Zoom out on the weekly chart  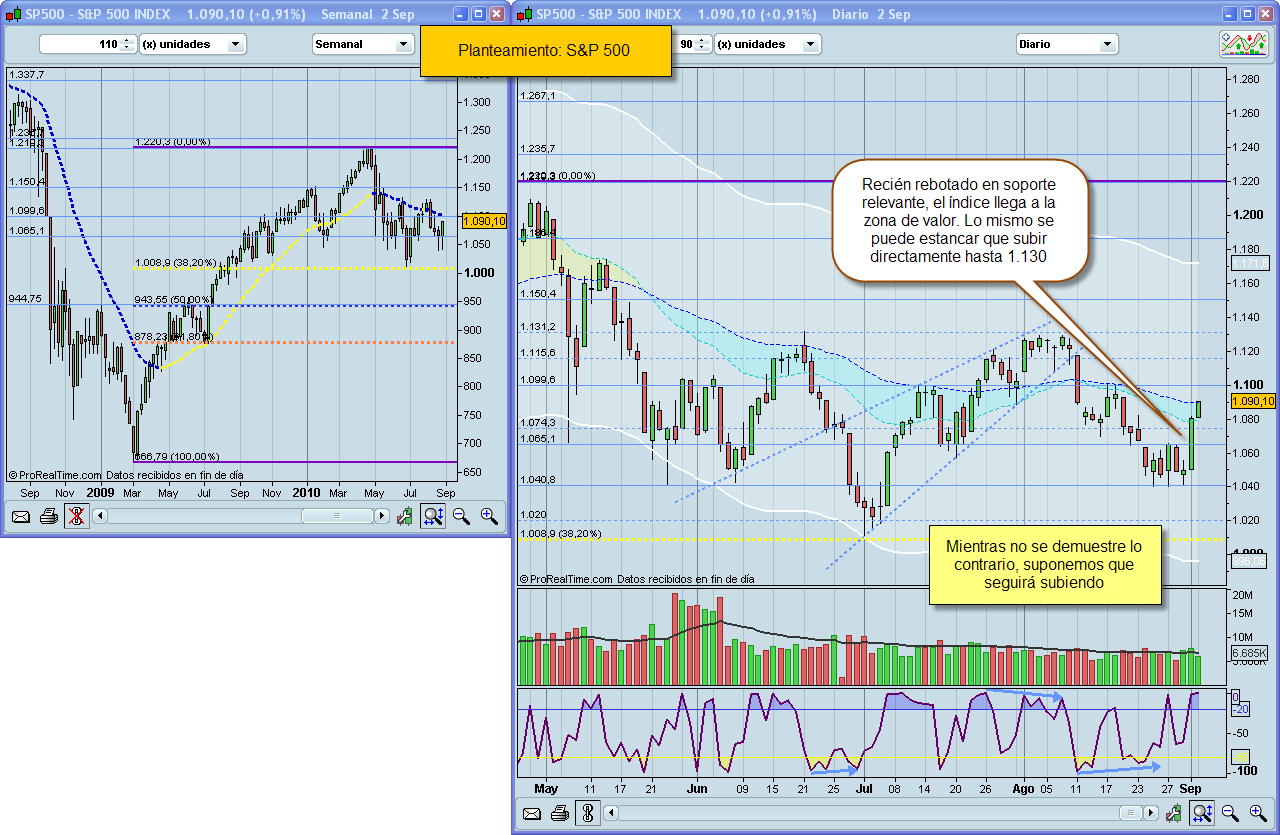(x=461, y=516)
